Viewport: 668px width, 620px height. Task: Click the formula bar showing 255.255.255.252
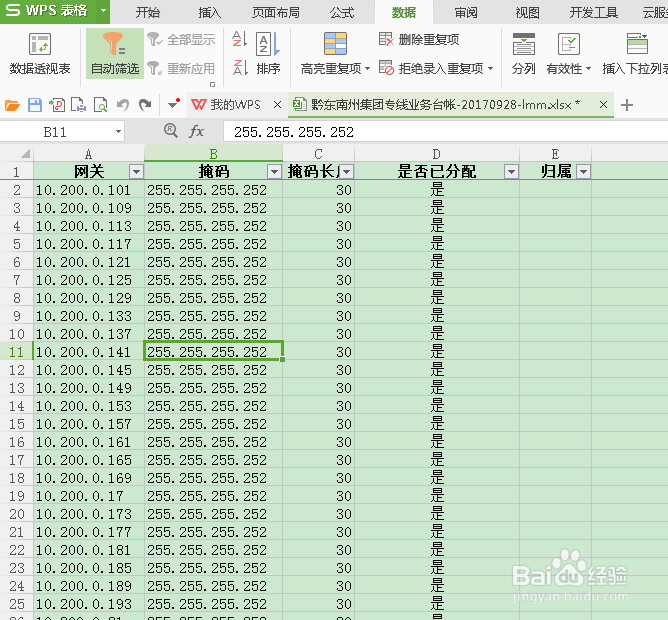[445, 132]
